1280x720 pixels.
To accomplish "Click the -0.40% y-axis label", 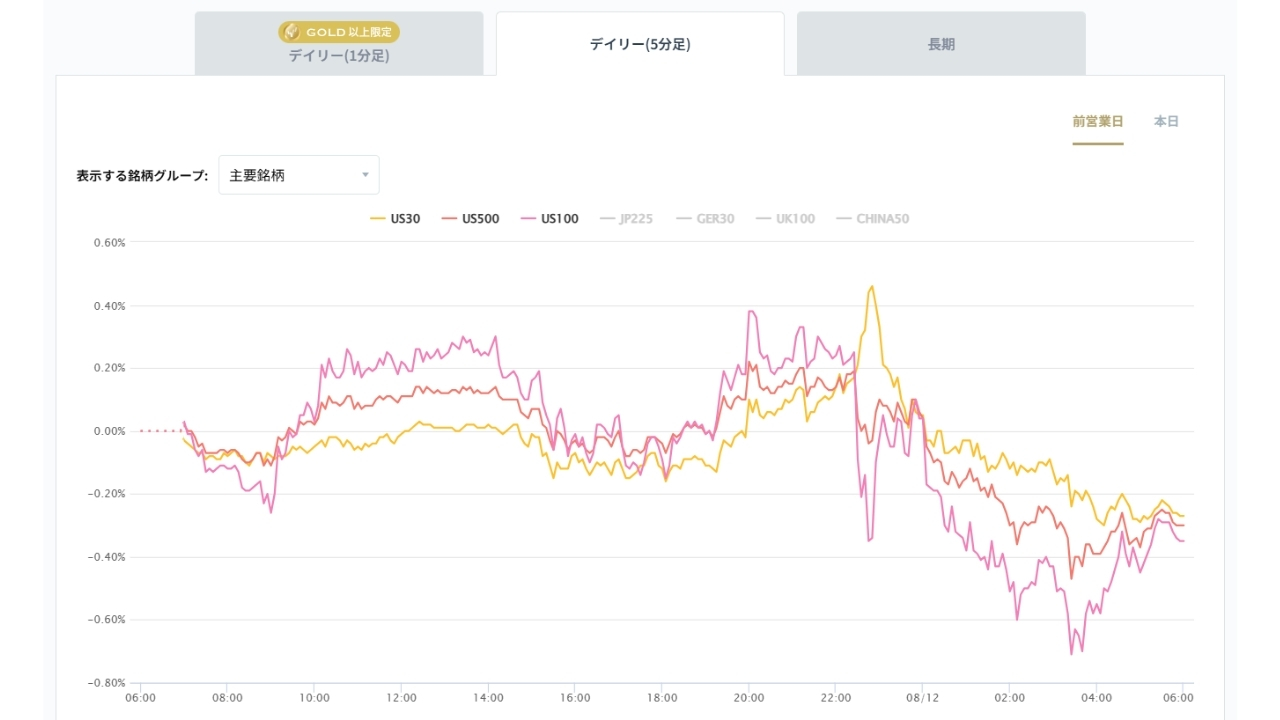I will 107,557.
